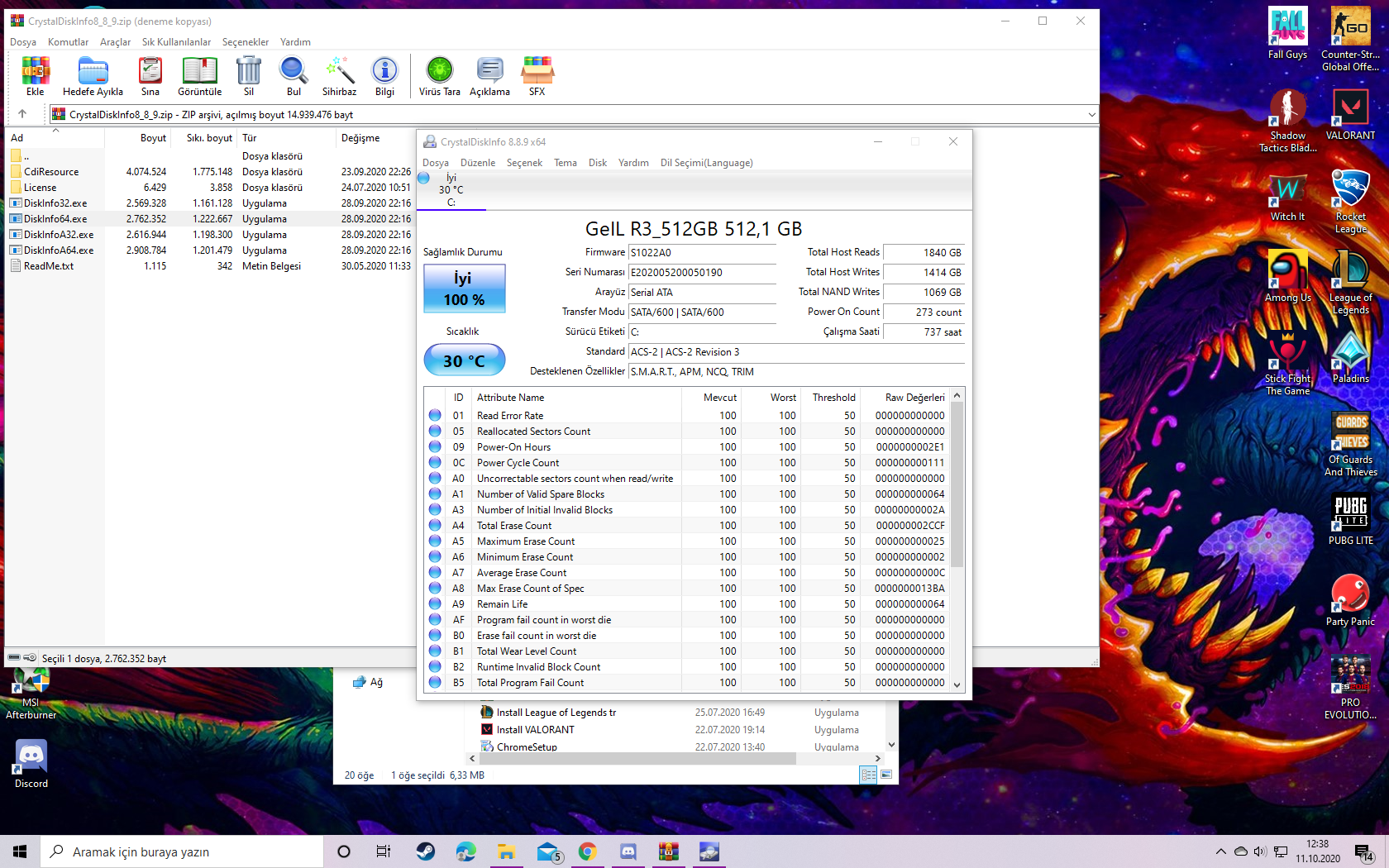Viewport: 1389px width, 868px height.
Task: Select DiskInfoA64.exe file row
Action: (59, 250)
